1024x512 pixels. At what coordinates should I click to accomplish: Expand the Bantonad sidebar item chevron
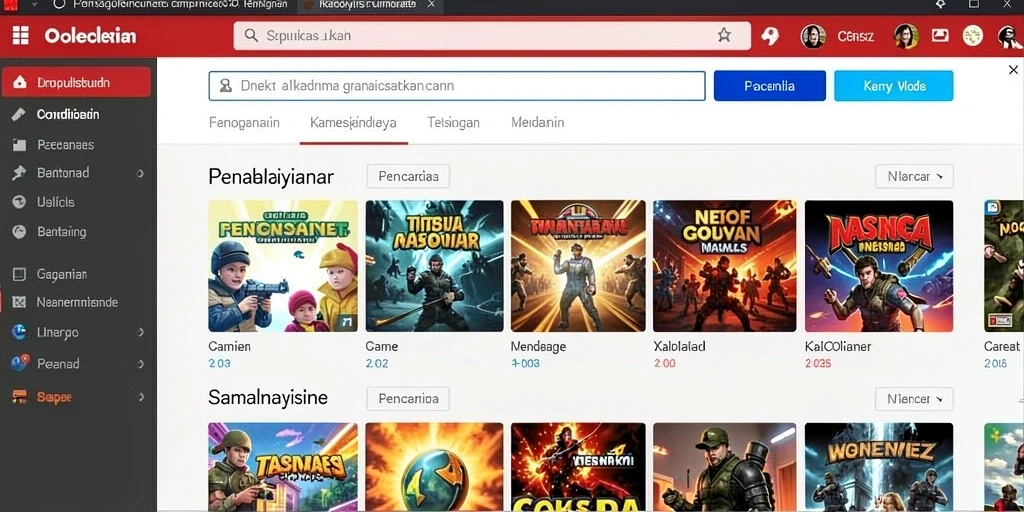[140, 174]
